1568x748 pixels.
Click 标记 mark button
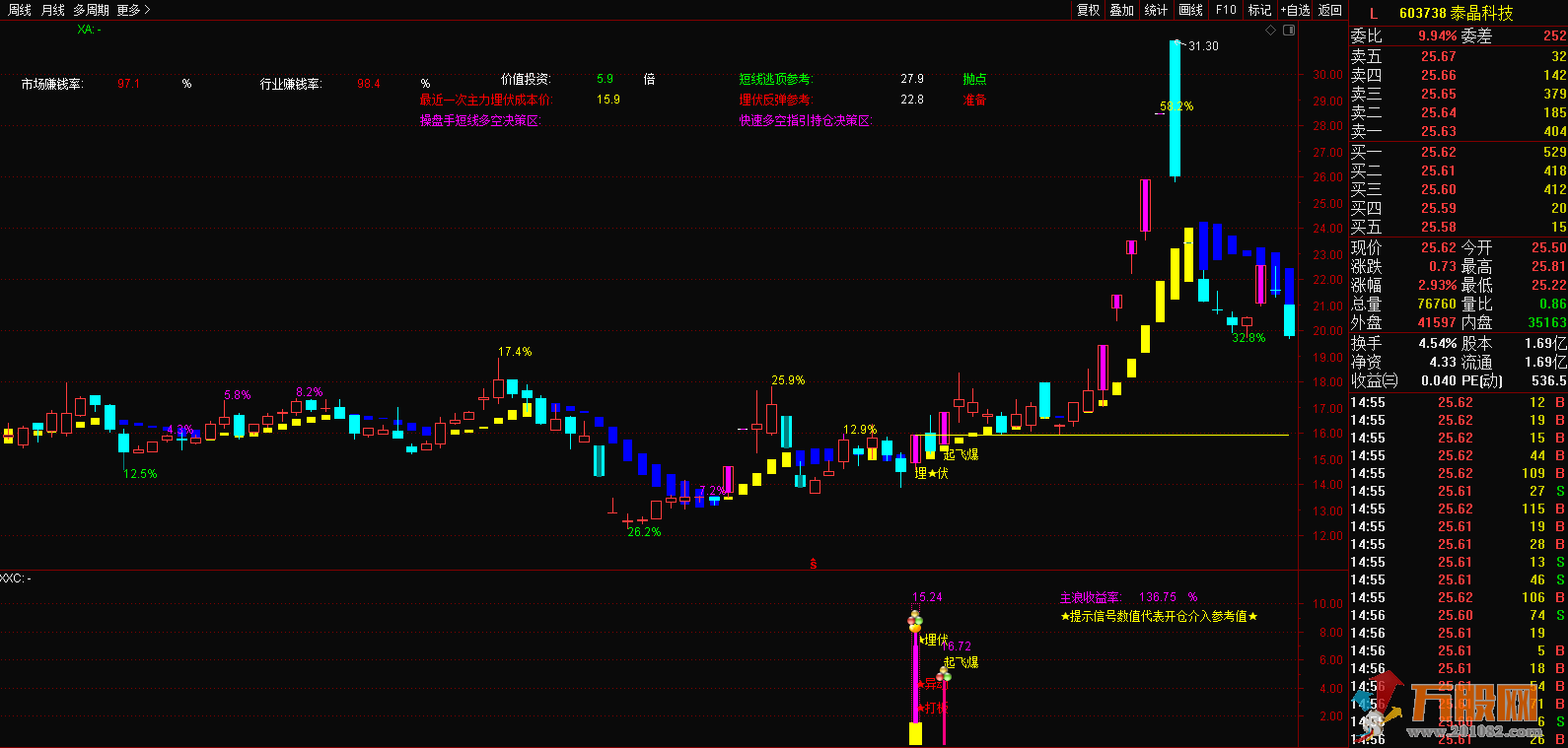[1259, 10]
